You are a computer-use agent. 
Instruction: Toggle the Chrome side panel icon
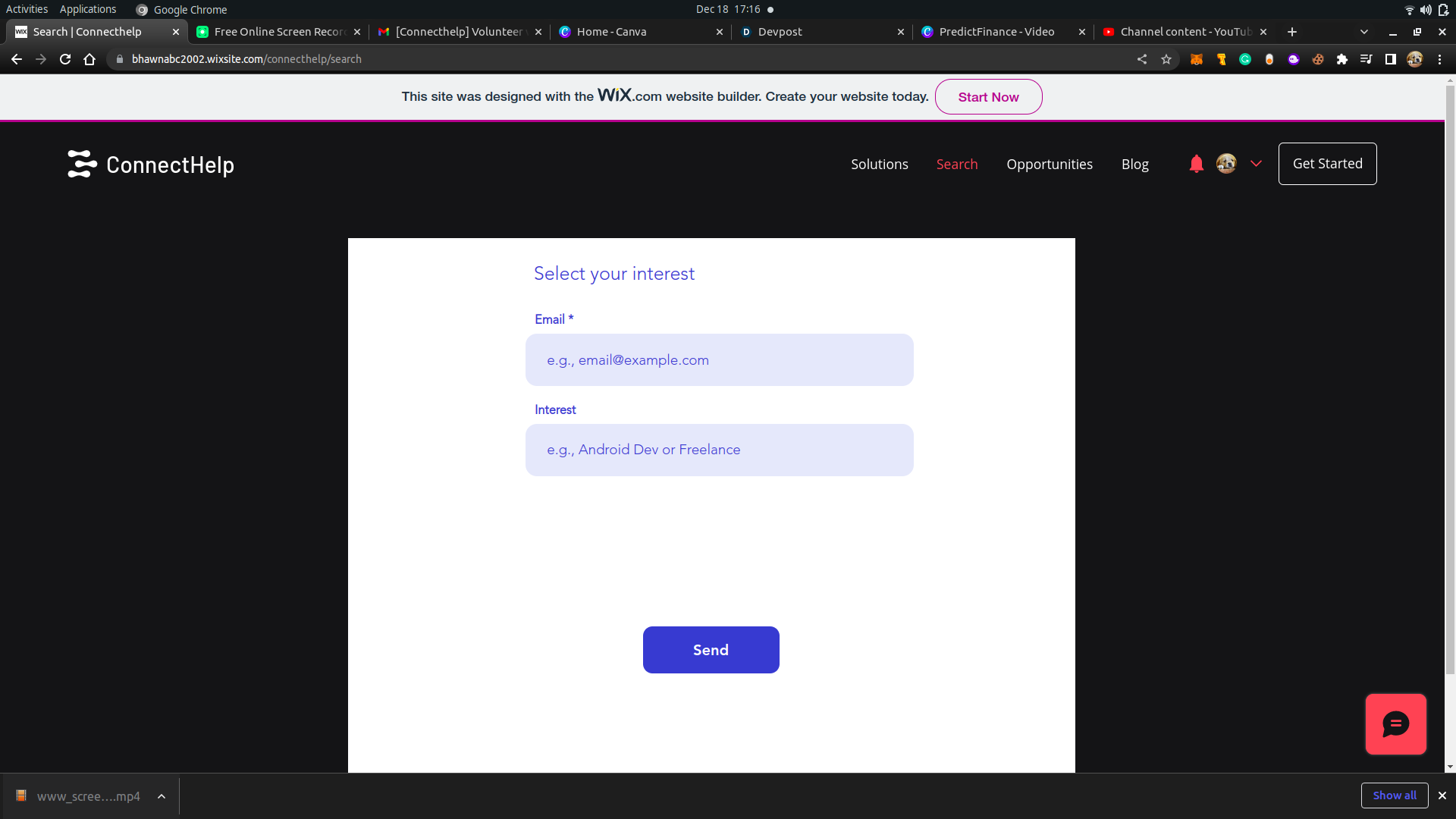[1391, 59]
